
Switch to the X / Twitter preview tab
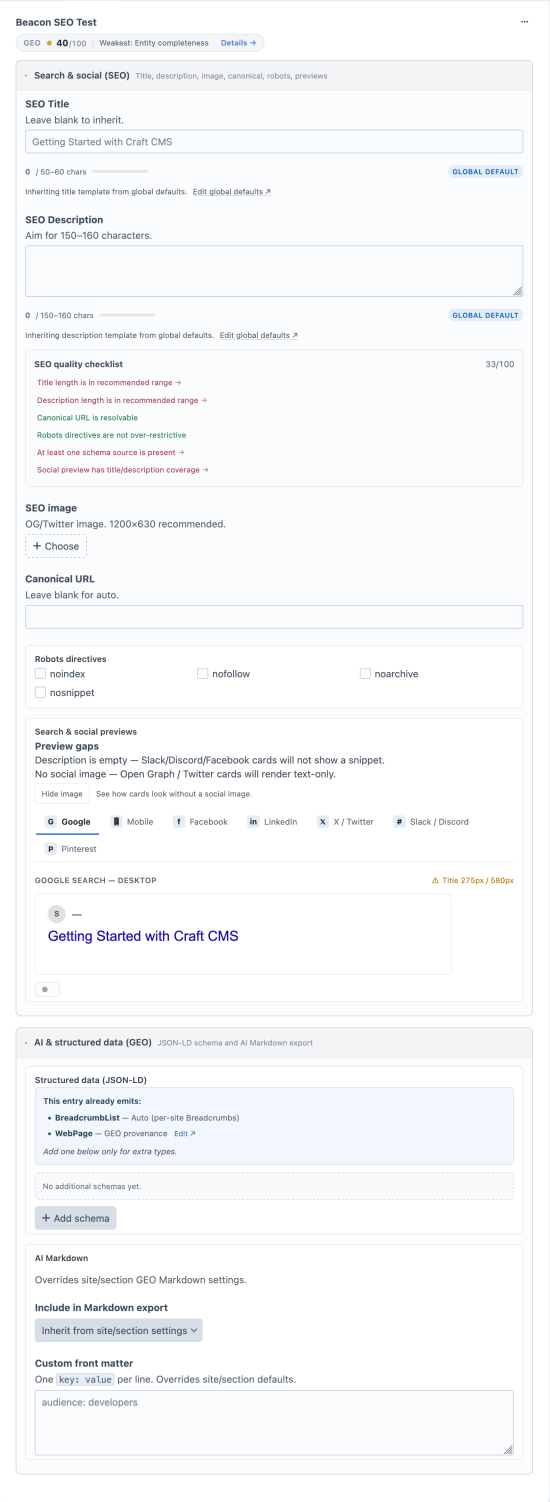tap(345, 822)
